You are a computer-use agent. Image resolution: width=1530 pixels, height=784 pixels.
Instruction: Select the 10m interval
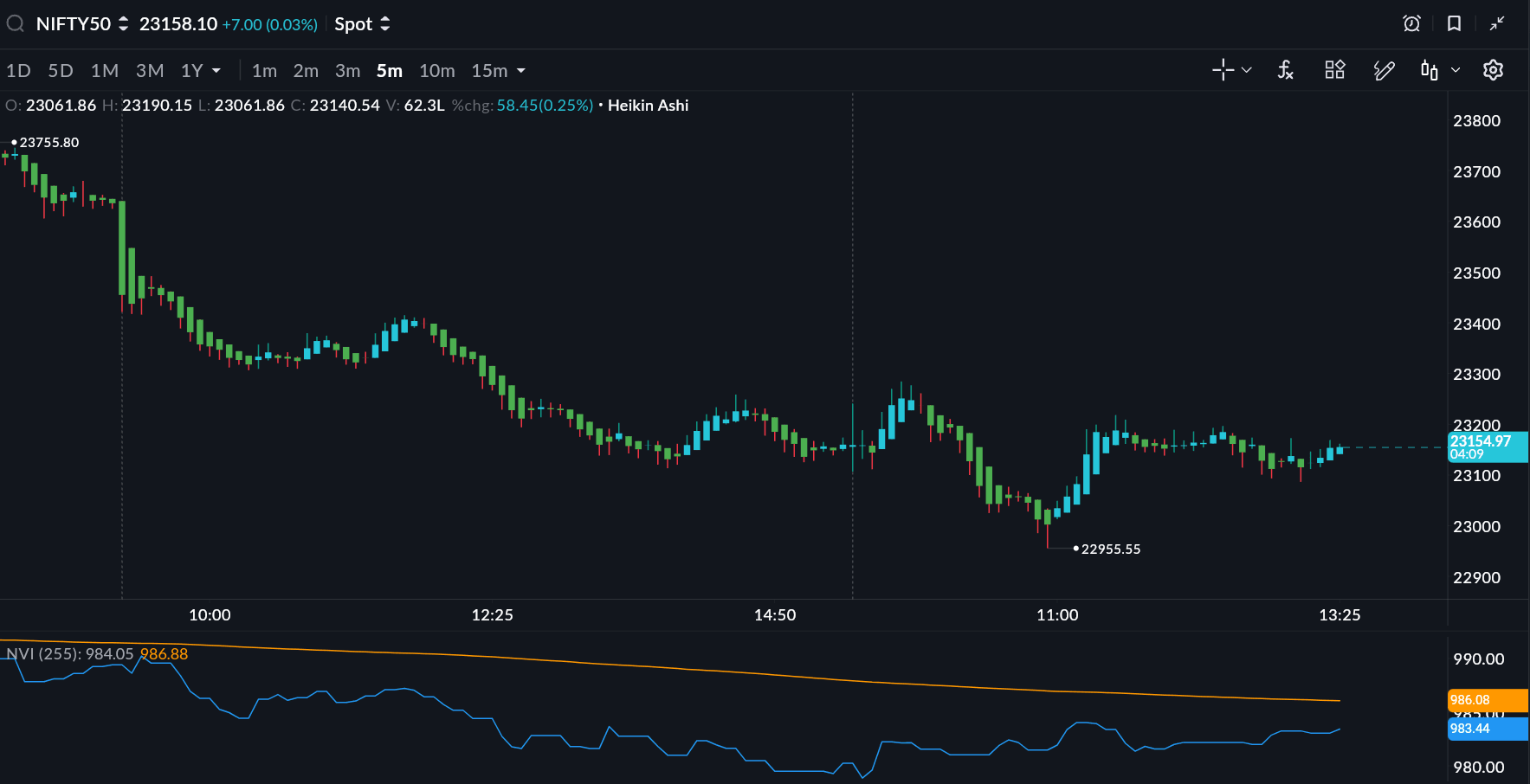[436, 71]
